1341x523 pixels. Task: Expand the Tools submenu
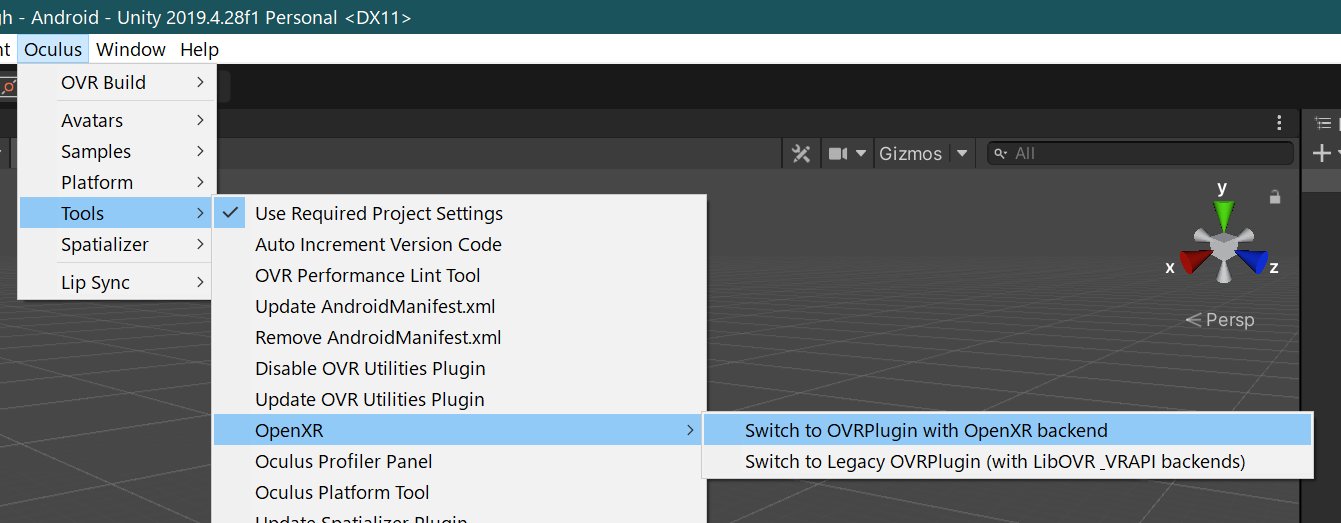pyautogui.click(x=117, y=213)
